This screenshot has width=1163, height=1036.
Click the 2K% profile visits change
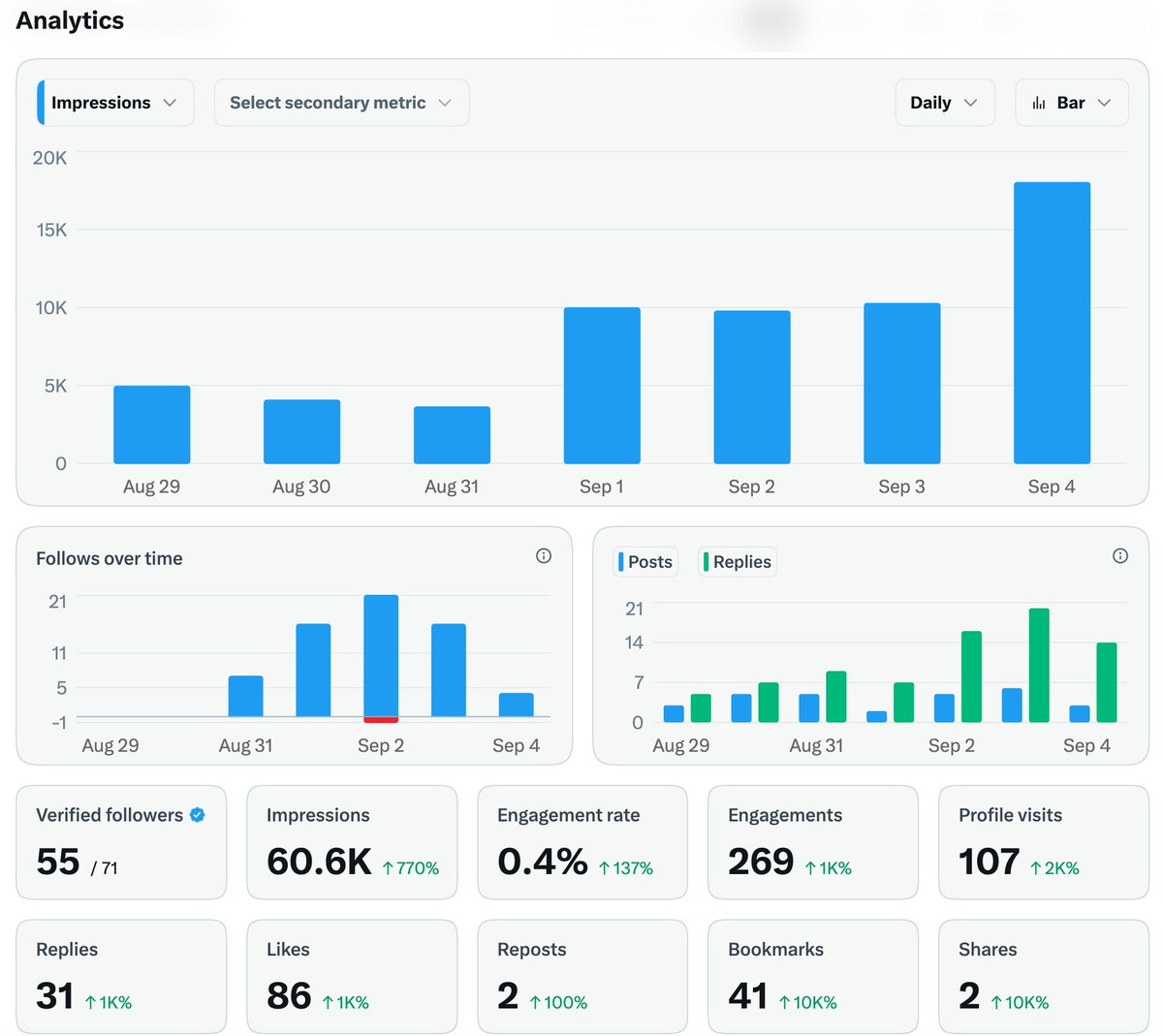click(1054, 868)
